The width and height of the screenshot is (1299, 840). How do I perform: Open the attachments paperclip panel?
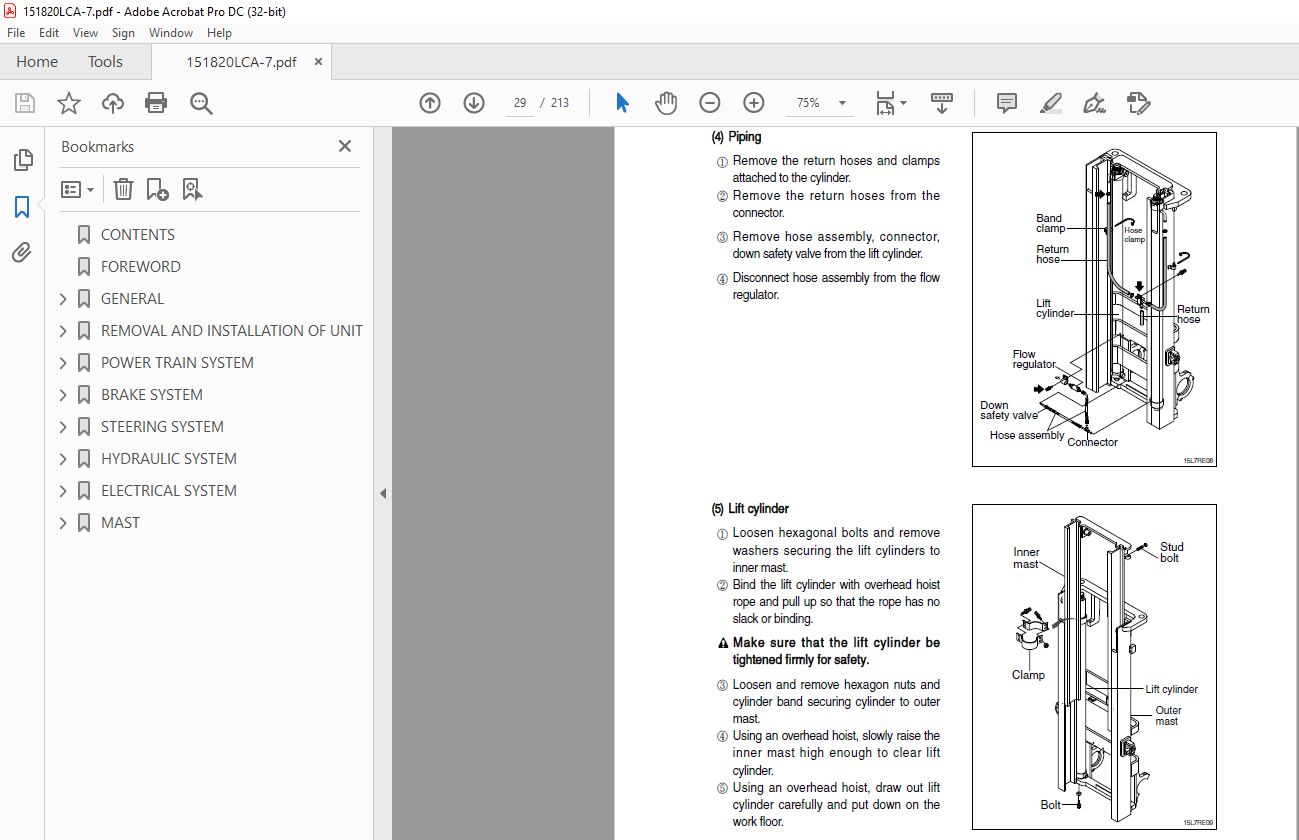tap(22, 253)
